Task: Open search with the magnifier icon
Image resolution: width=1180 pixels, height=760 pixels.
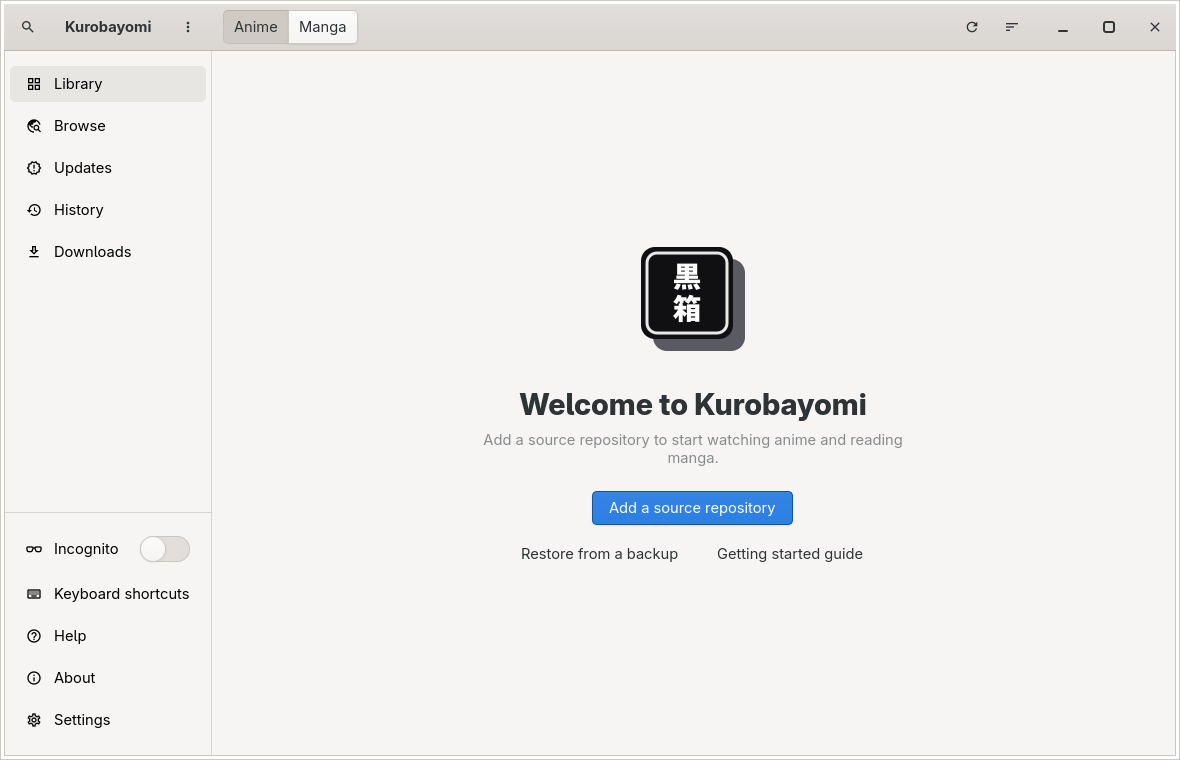Action: [x=28, y=27]
